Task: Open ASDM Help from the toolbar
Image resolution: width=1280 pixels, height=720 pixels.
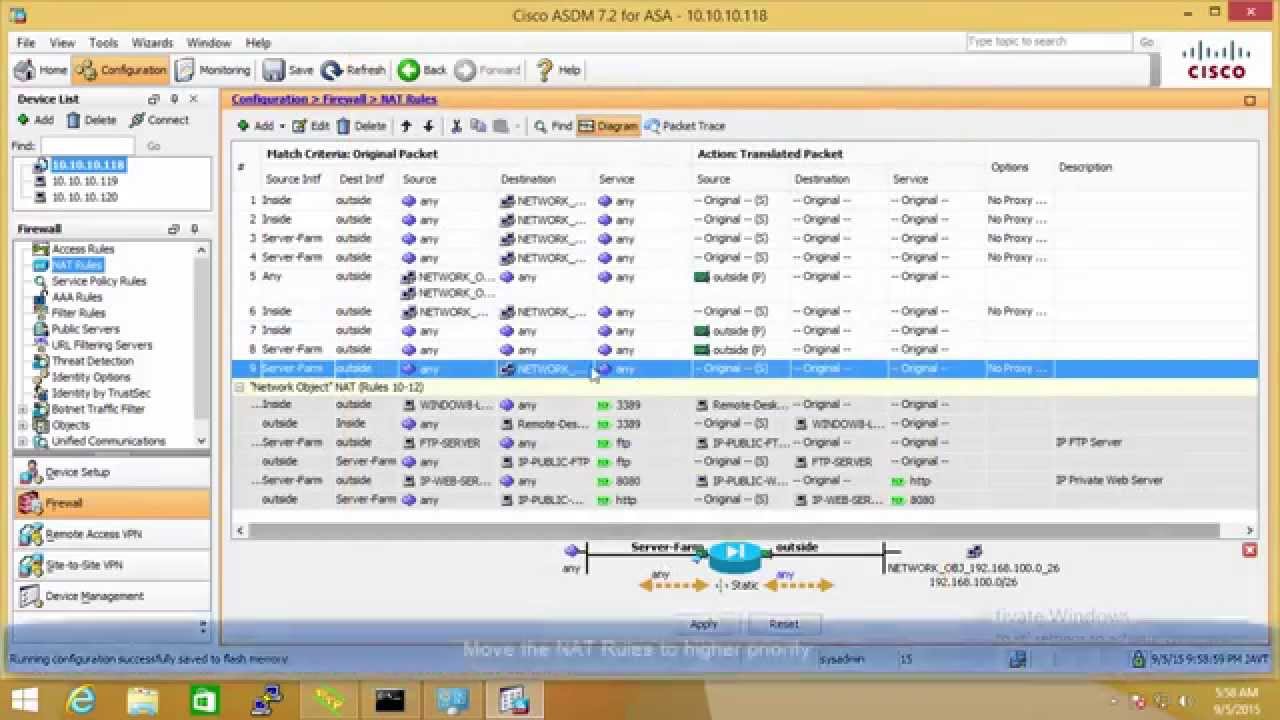Action: (x=558, y=70)
